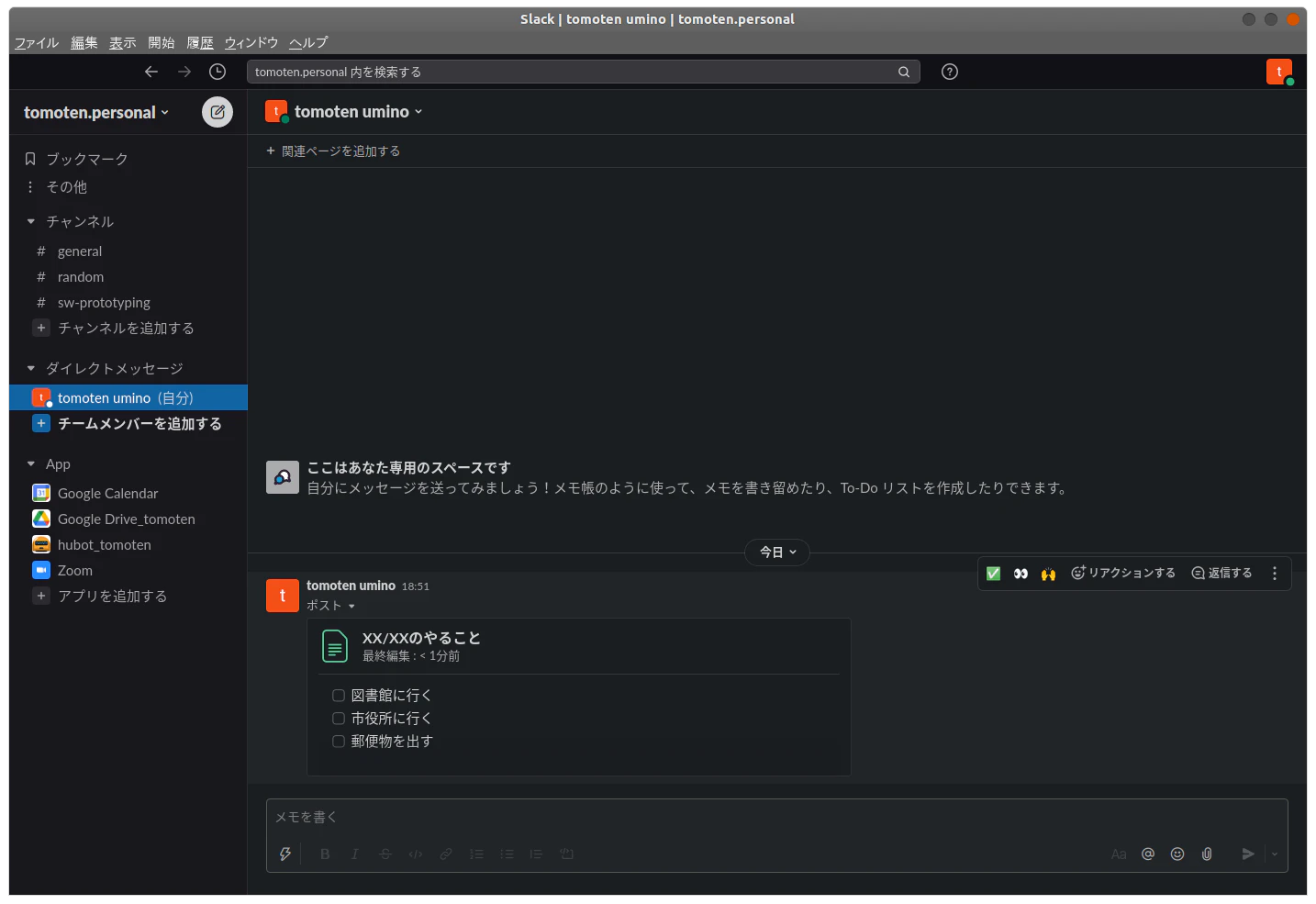
Task: Open the ヘルプ menu
Action: (307, 42)
